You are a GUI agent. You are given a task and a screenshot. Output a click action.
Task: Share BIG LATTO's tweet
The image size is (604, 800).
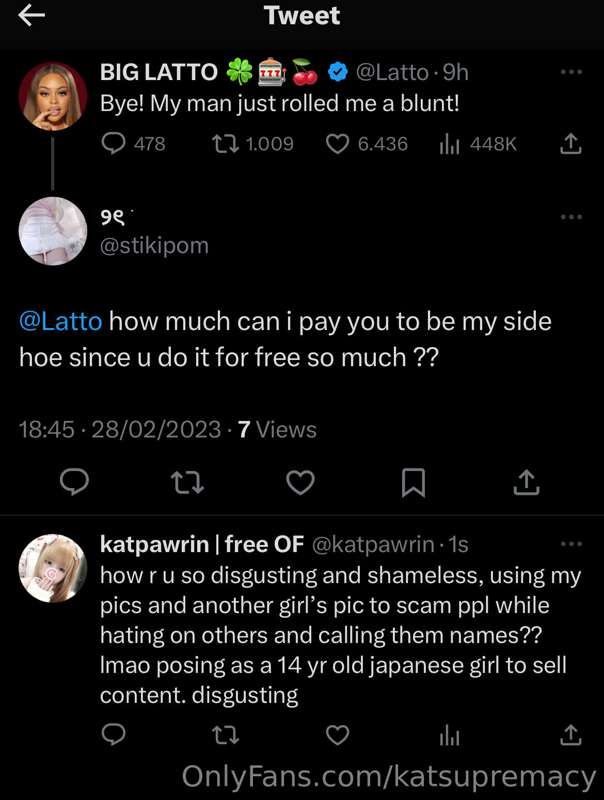point(571,143)
